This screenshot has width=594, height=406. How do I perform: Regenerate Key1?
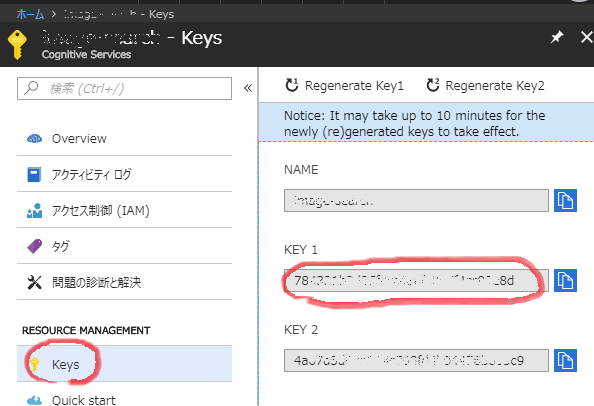(344, 86)
